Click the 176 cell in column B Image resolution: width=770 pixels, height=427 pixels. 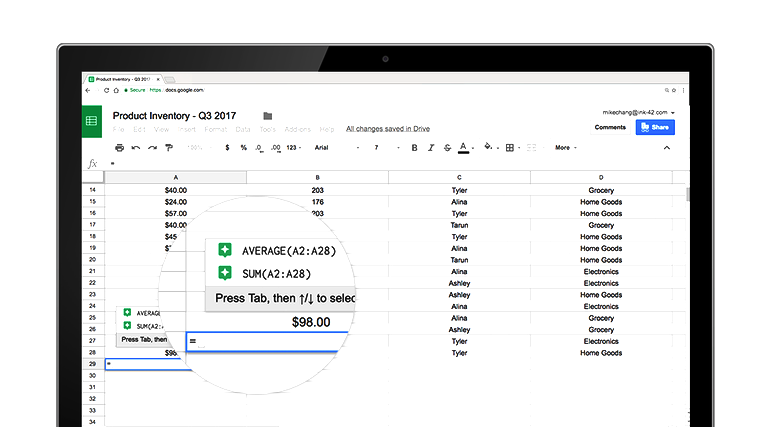(317, 202)
